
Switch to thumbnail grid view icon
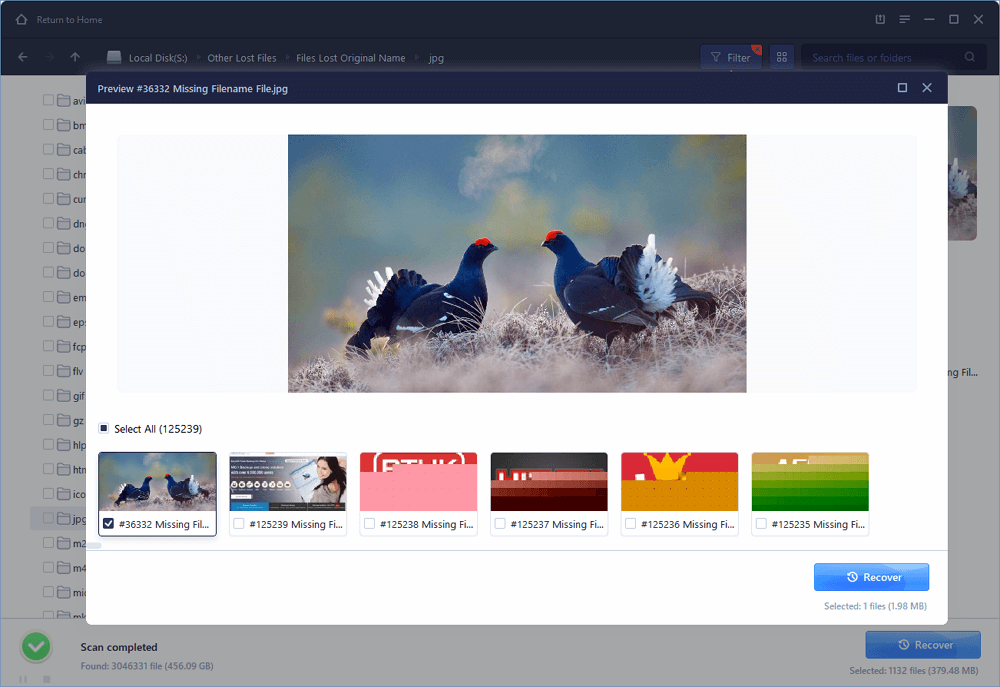tap(782, 57)
